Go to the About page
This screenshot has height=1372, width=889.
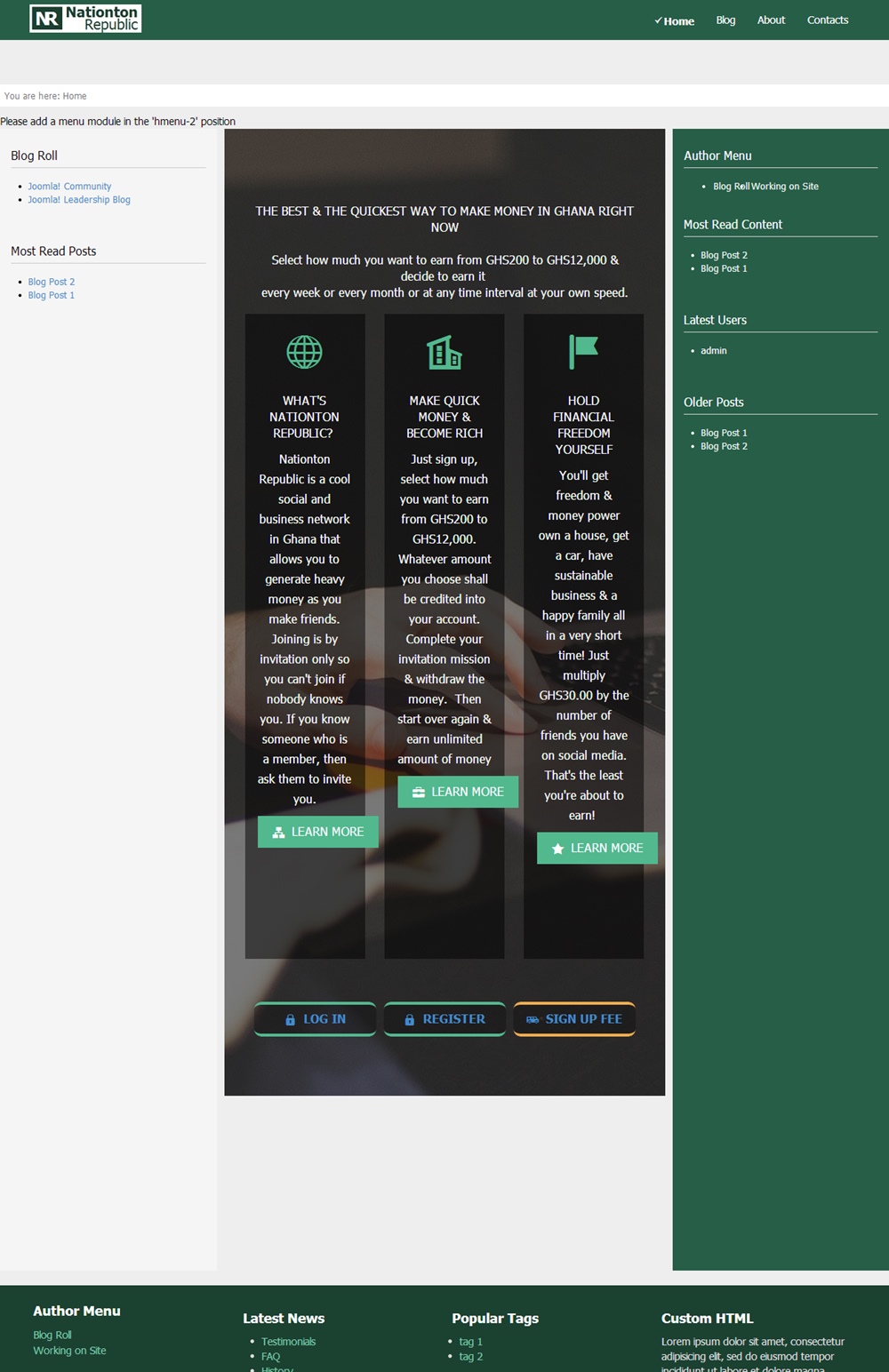coord(771,20)
